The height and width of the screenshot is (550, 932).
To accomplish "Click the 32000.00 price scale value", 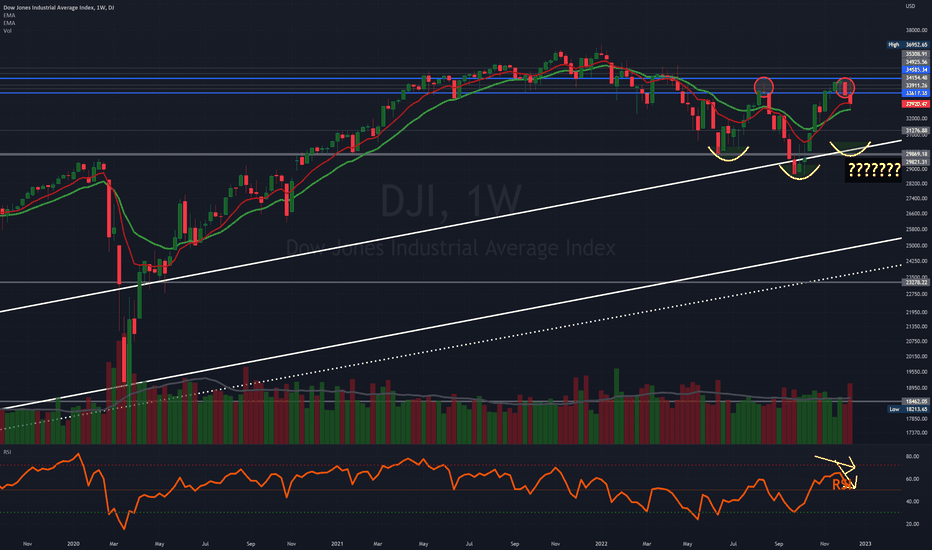I will 917,118.
